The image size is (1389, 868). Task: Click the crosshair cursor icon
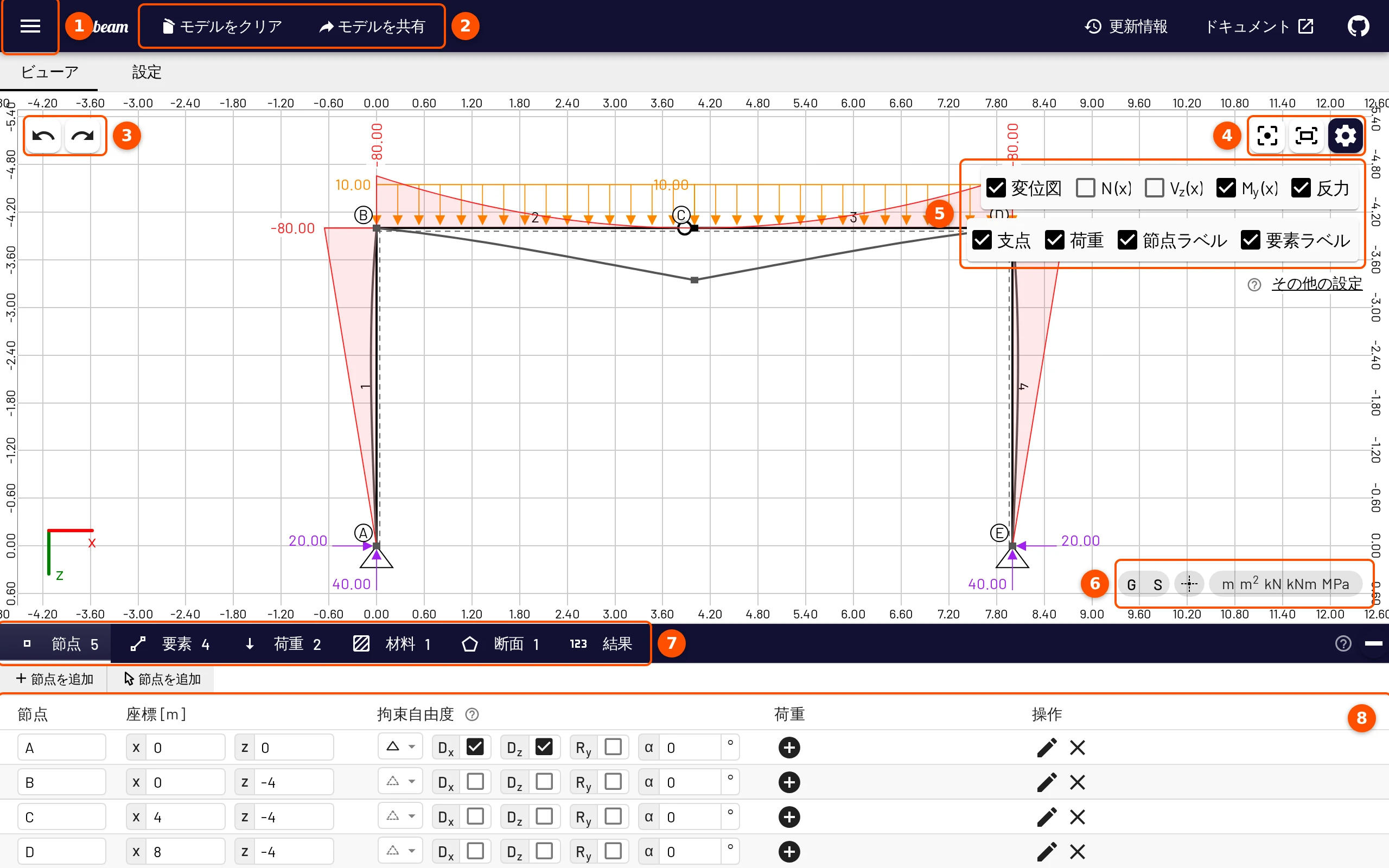pyautogui.click(x=1189, y=584)
